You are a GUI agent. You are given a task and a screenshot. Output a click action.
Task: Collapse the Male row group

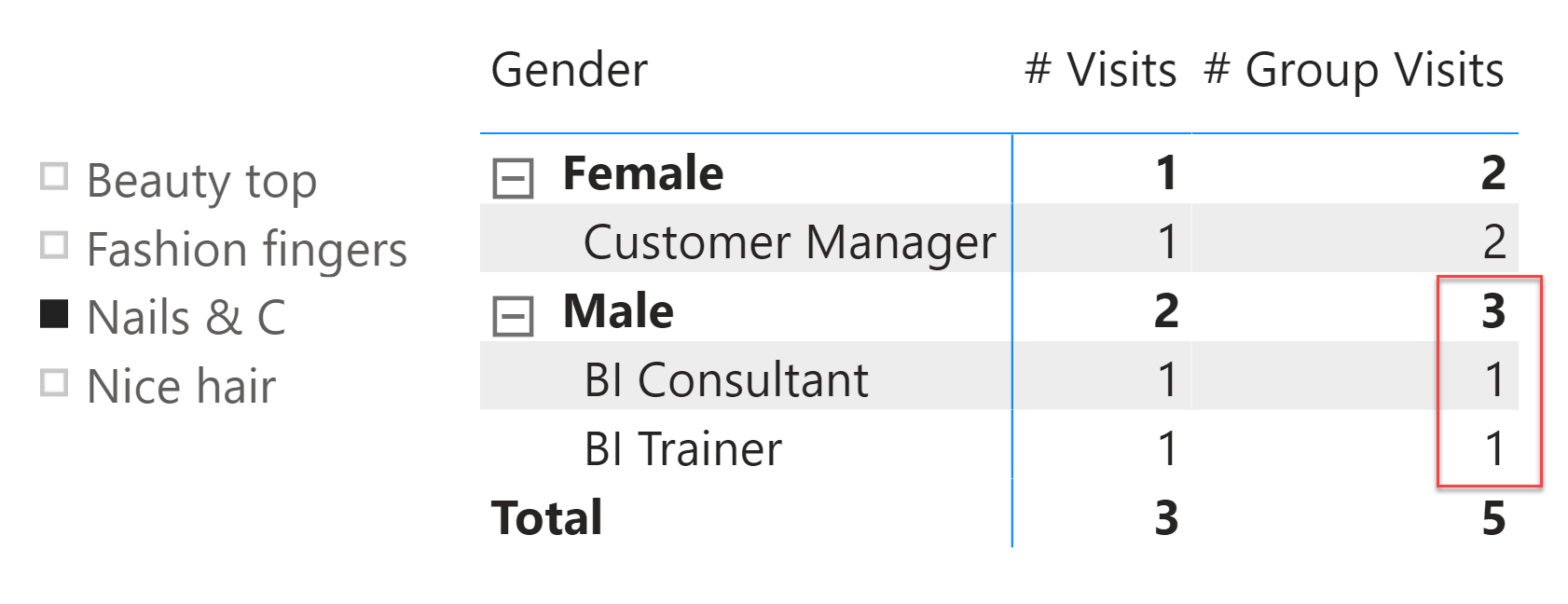(x=513, y=316)
